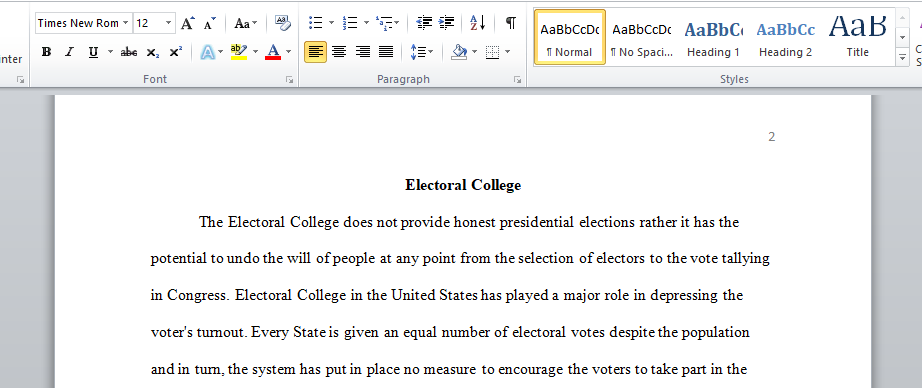Click Line Spacing icon

[418, 52]
